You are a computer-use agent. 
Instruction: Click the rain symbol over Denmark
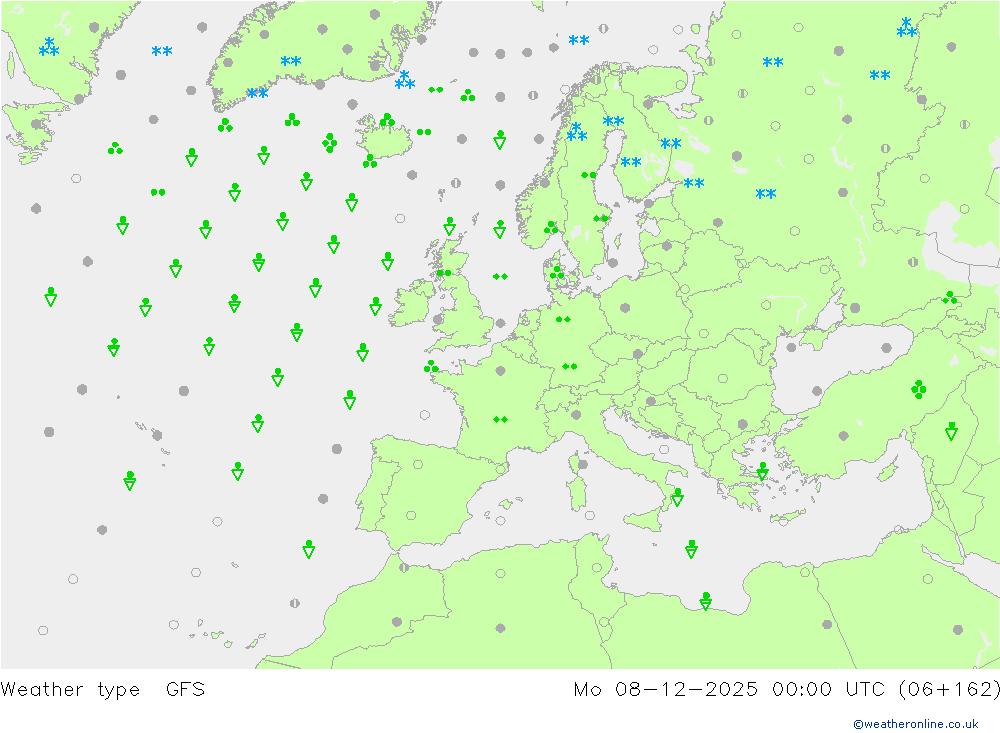click(557, 273)
